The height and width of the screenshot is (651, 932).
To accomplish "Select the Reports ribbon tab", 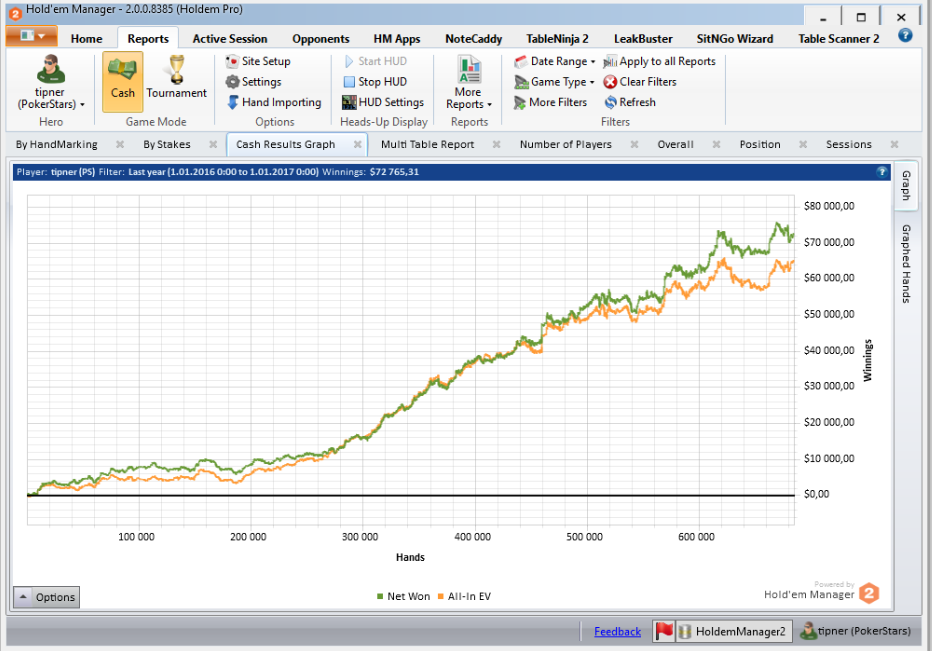I will pyautogui.click(x=148, y=39).
